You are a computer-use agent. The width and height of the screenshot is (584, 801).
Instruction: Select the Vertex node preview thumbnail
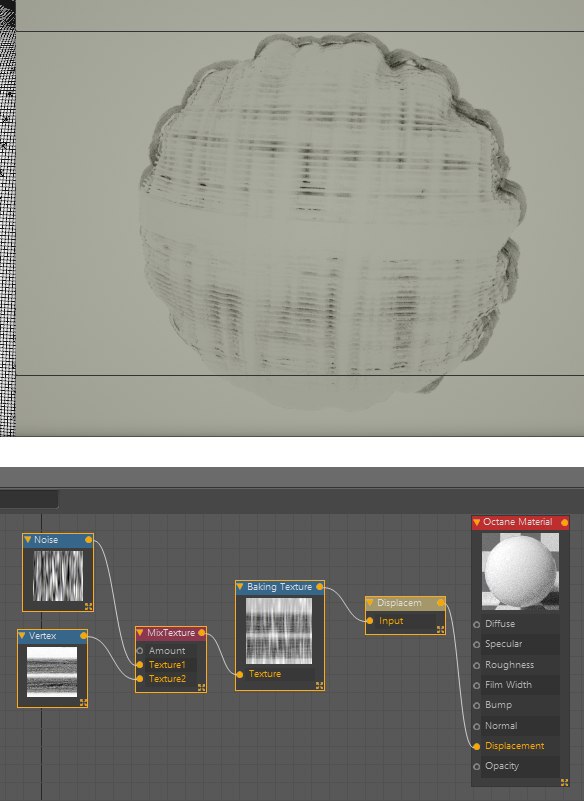point(52,672)
